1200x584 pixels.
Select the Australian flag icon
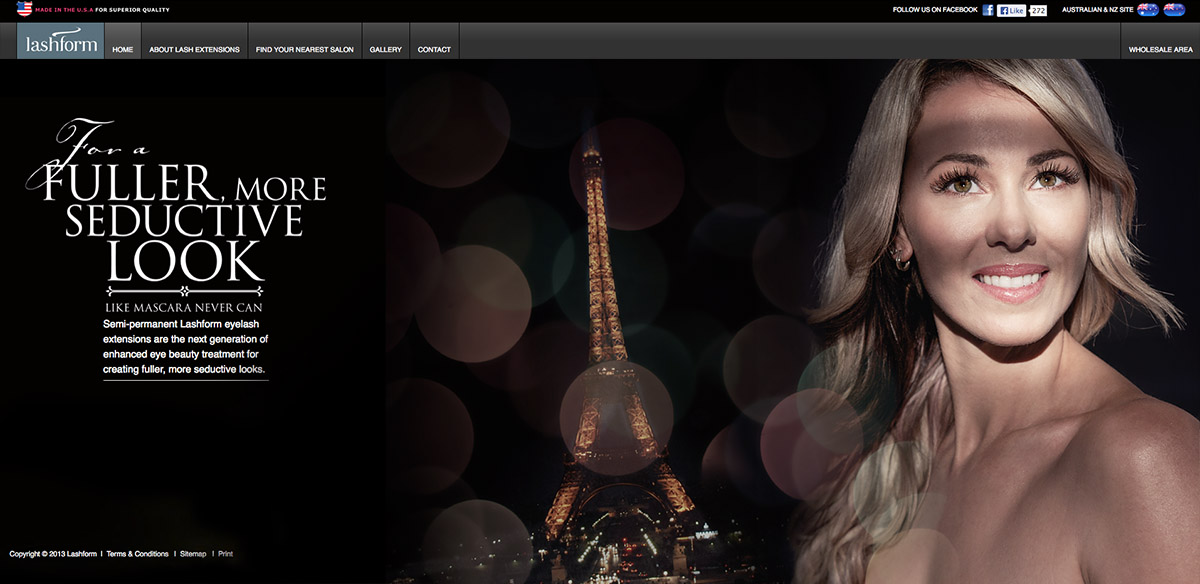[1148, 10]
